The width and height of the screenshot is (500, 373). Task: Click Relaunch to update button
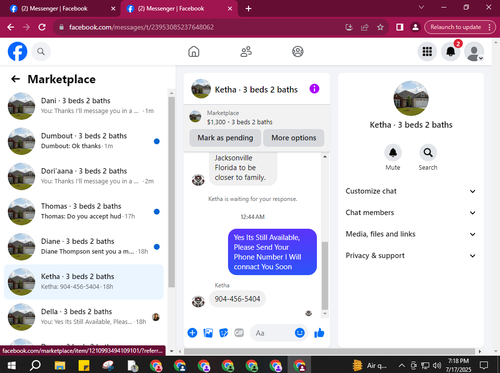click(456, 27)
